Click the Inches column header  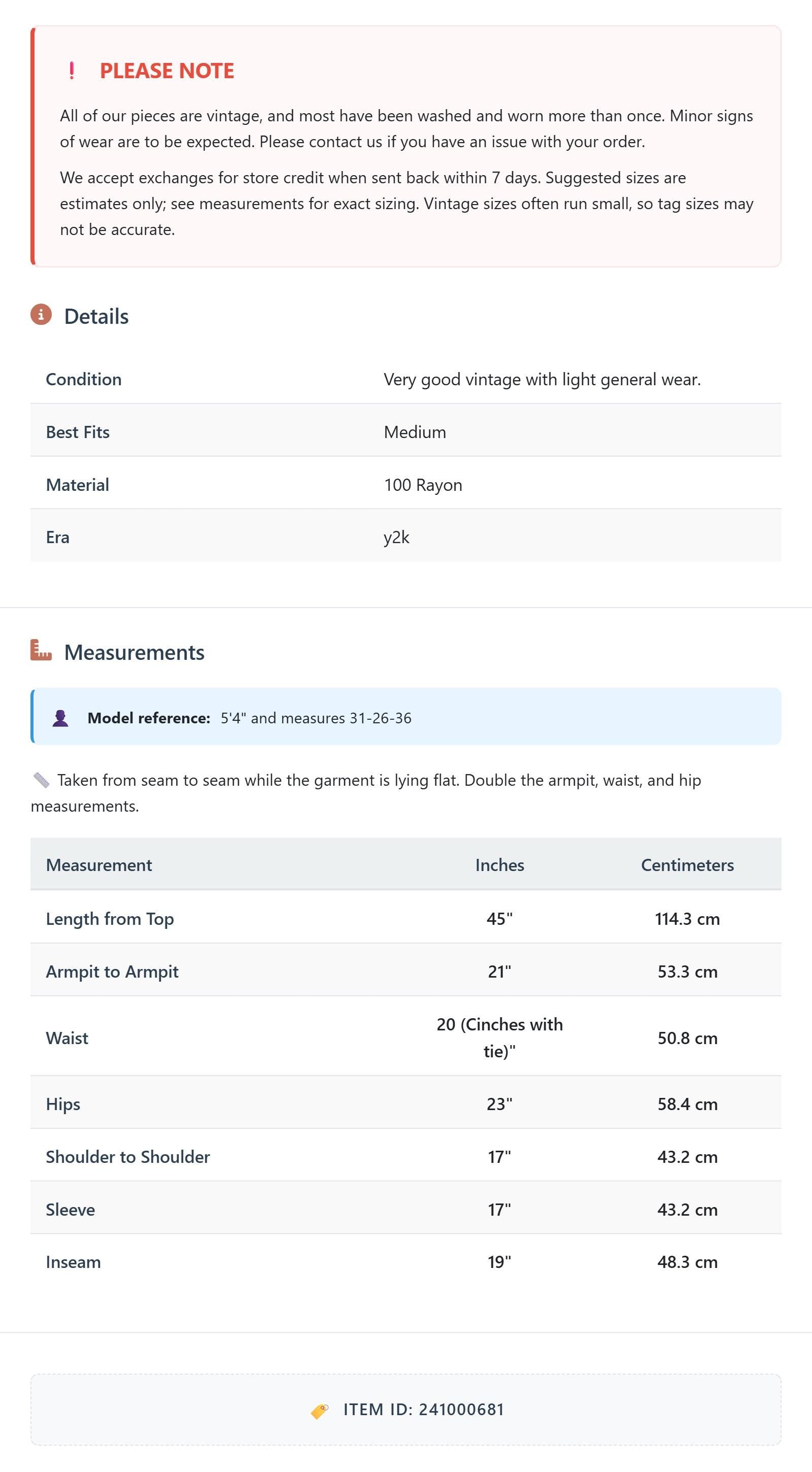499,864
